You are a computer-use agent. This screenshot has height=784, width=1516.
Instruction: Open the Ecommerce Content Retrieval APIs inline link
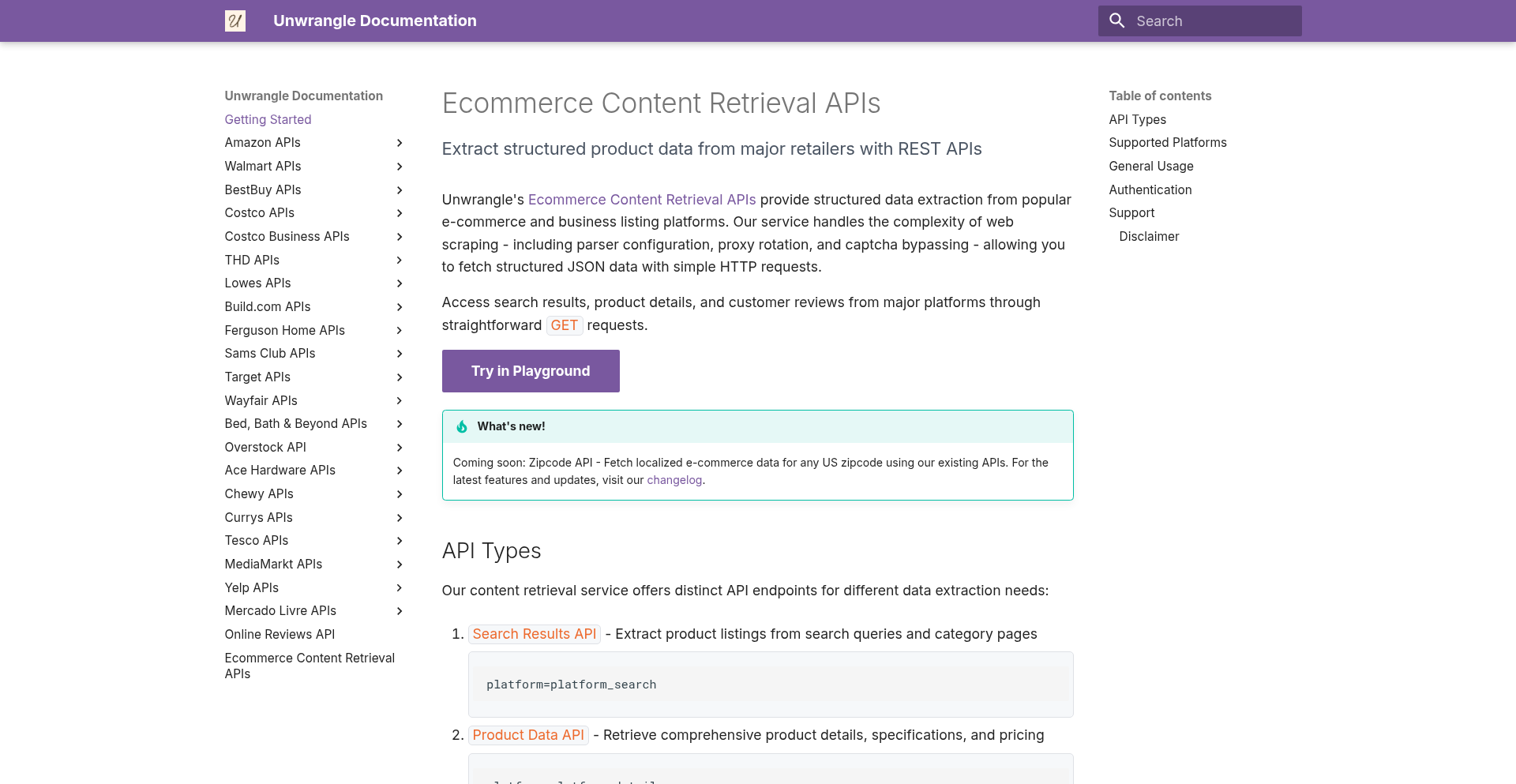click(x=641, y=200)
